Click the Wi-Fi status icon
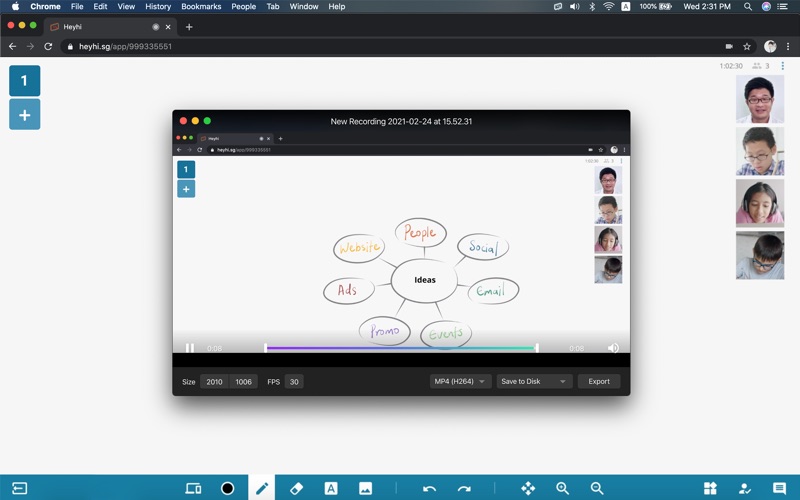Screen dimensions: 800x500 tap(608, 7)
